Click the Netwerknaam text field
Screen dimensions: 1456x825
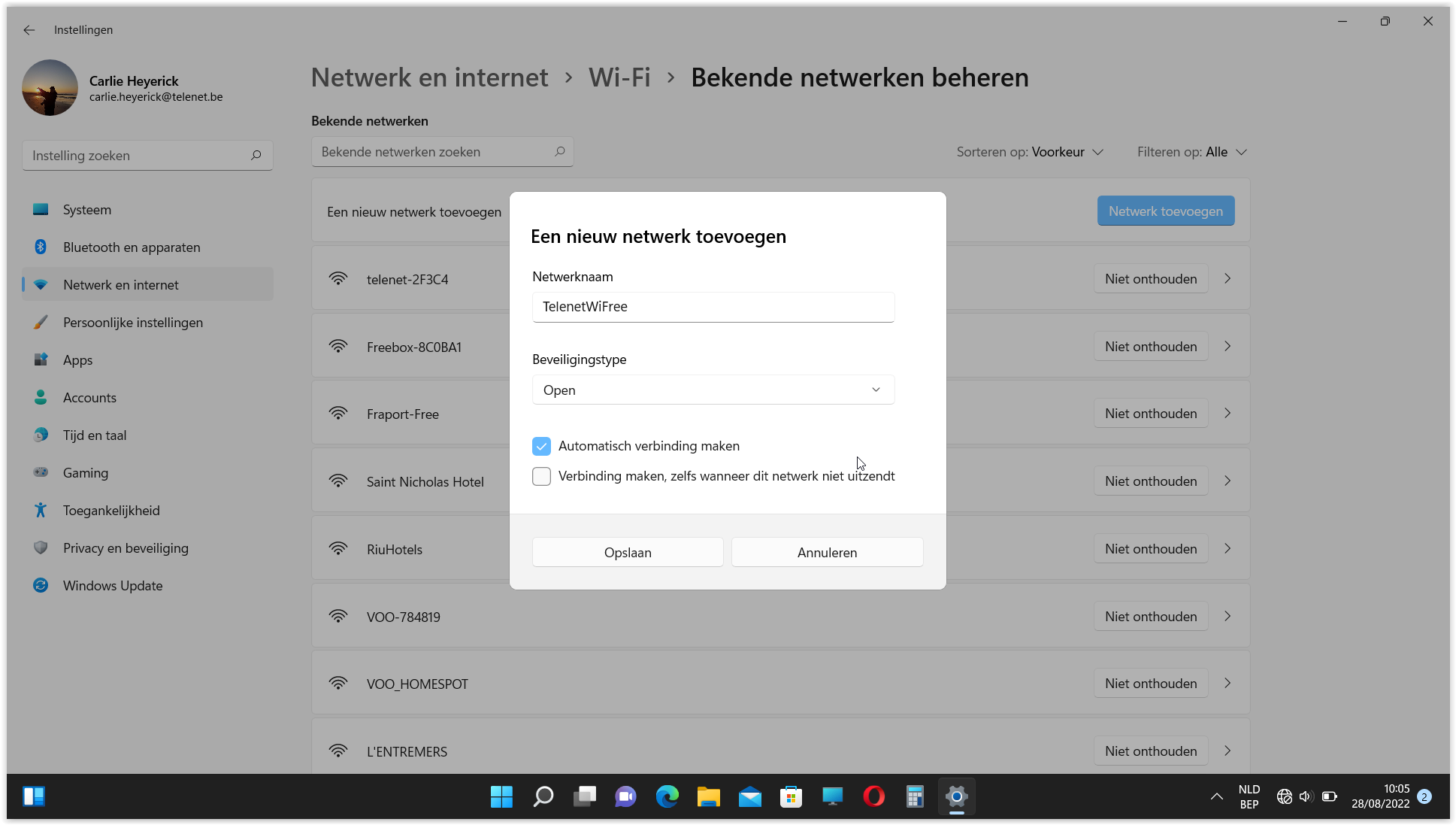coord(713,307)
